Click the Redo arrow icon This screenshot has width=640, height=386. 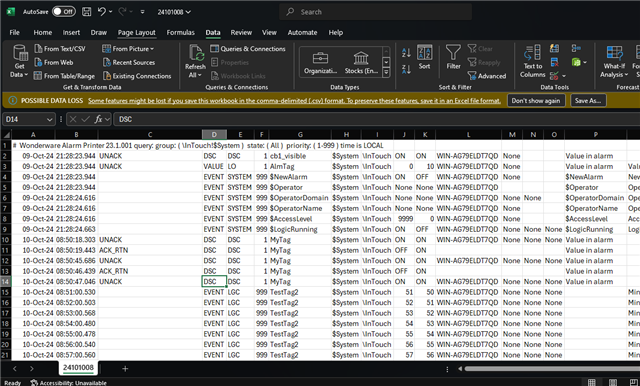[x=122, y=12]
